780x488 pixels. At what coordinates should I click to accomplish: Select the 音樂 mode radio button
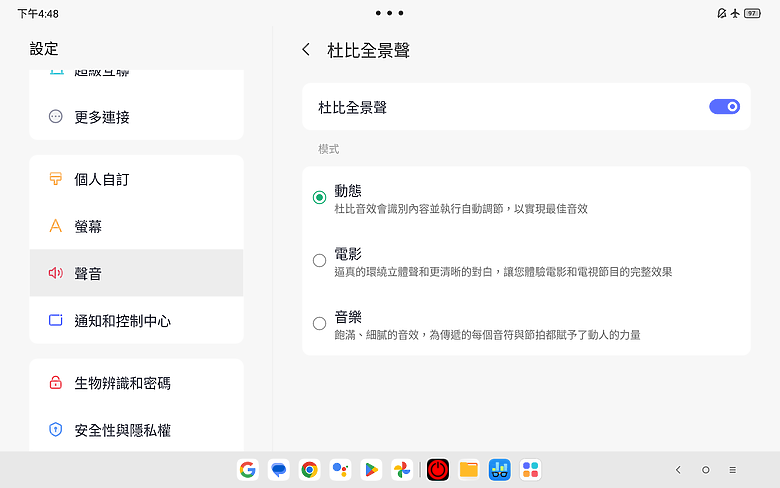pos(319,323)
